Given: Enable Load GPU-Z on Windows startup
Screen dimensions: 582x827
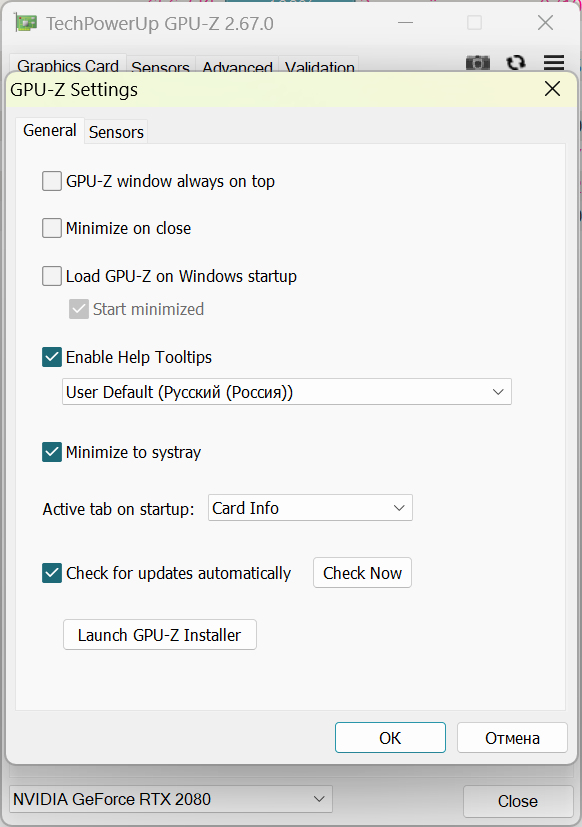Looking at the screenshot, I should 52,276.
